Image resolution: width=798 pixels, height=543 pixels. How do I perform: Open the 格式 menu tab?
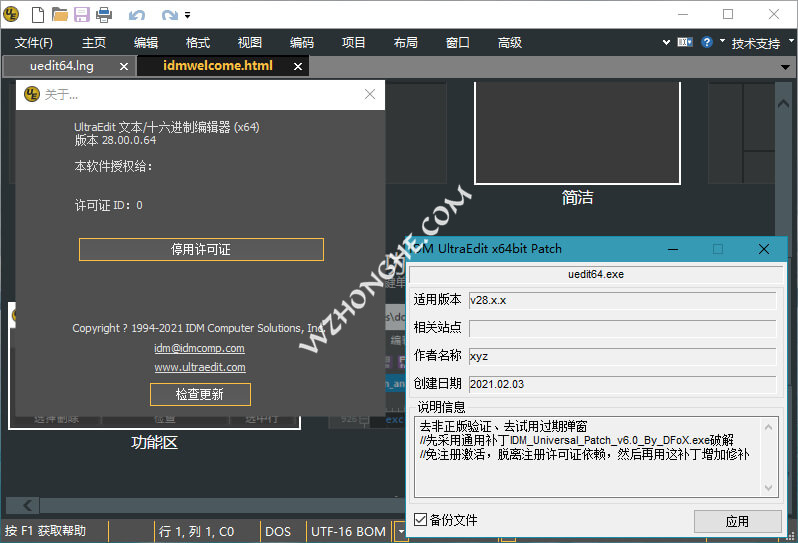[198, 43]
